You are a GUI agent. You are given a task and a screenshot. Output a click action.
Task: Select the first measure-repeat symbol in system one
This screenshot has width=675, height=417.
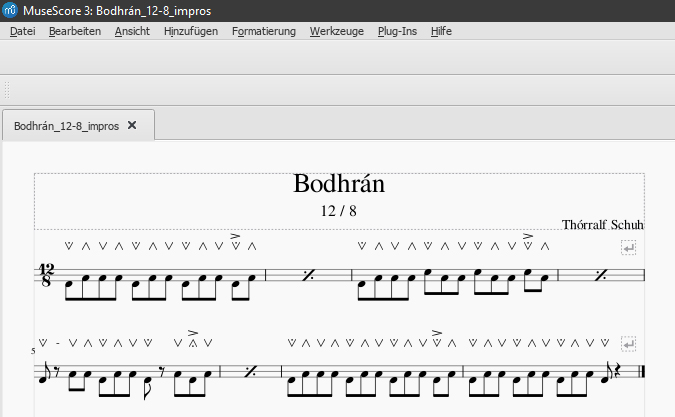pyautogui.click(x=308, y=276)
